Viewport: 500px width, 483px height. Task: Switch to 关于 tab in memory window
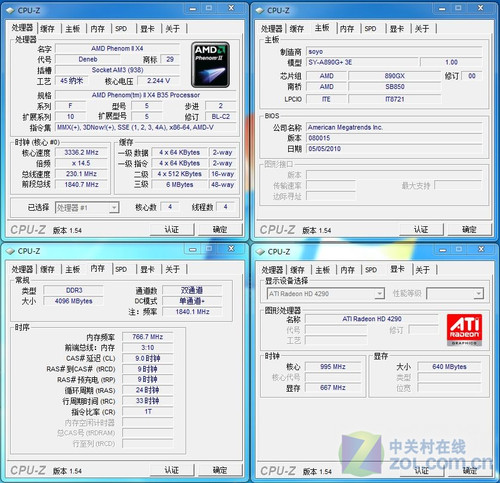pos(173,269)
